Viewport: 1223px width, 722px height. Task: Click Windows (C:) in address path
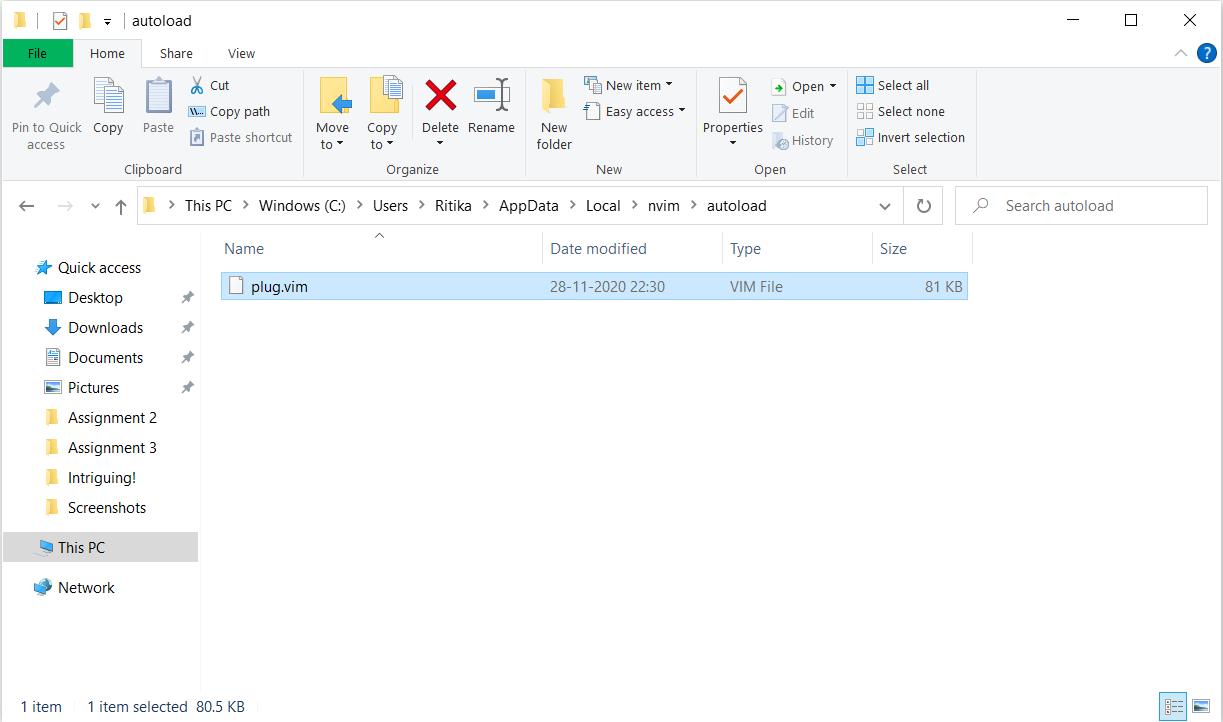tap(302, 205)
